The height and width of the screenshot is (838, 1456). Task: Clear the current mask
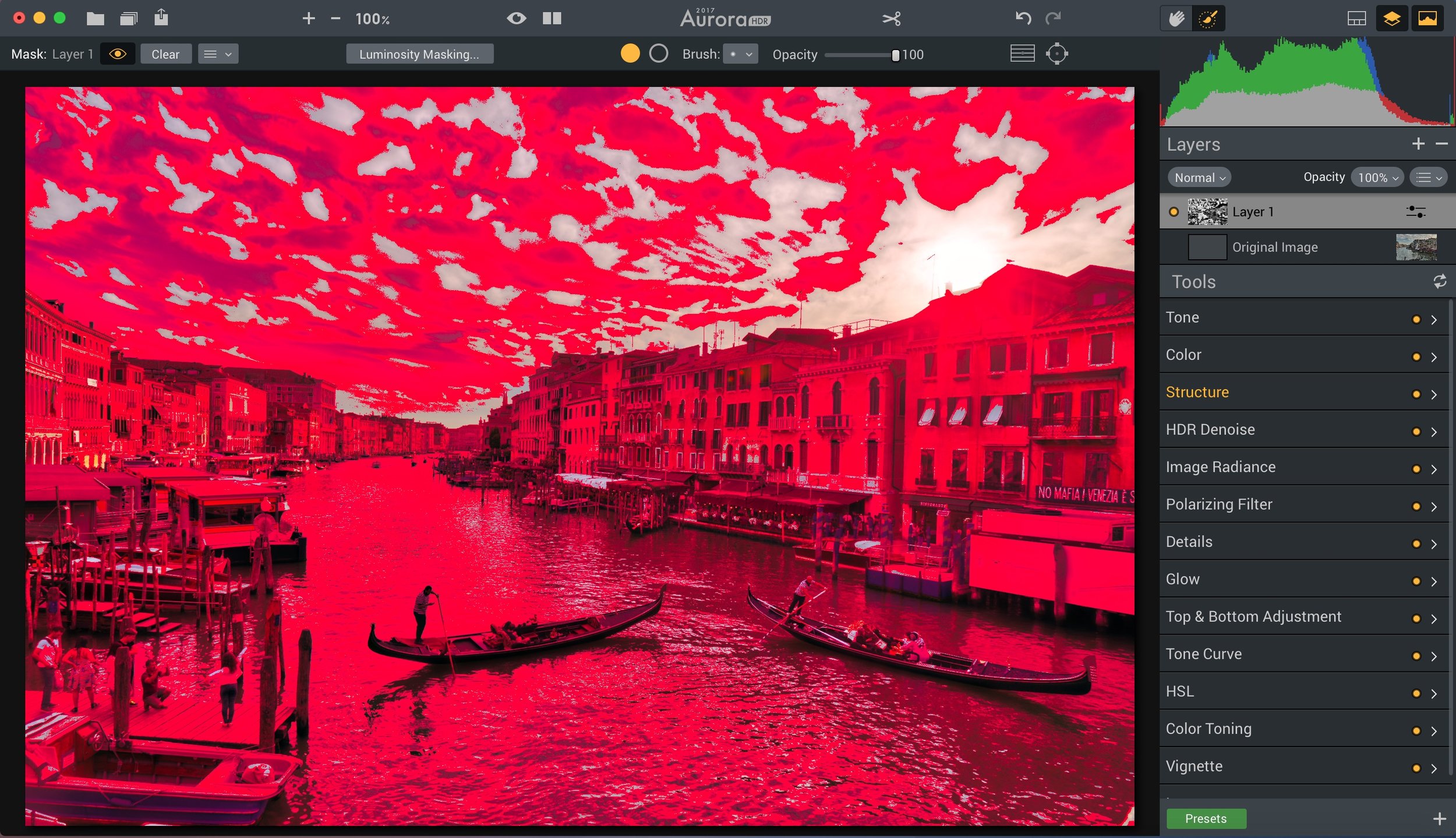pos(165,54)
